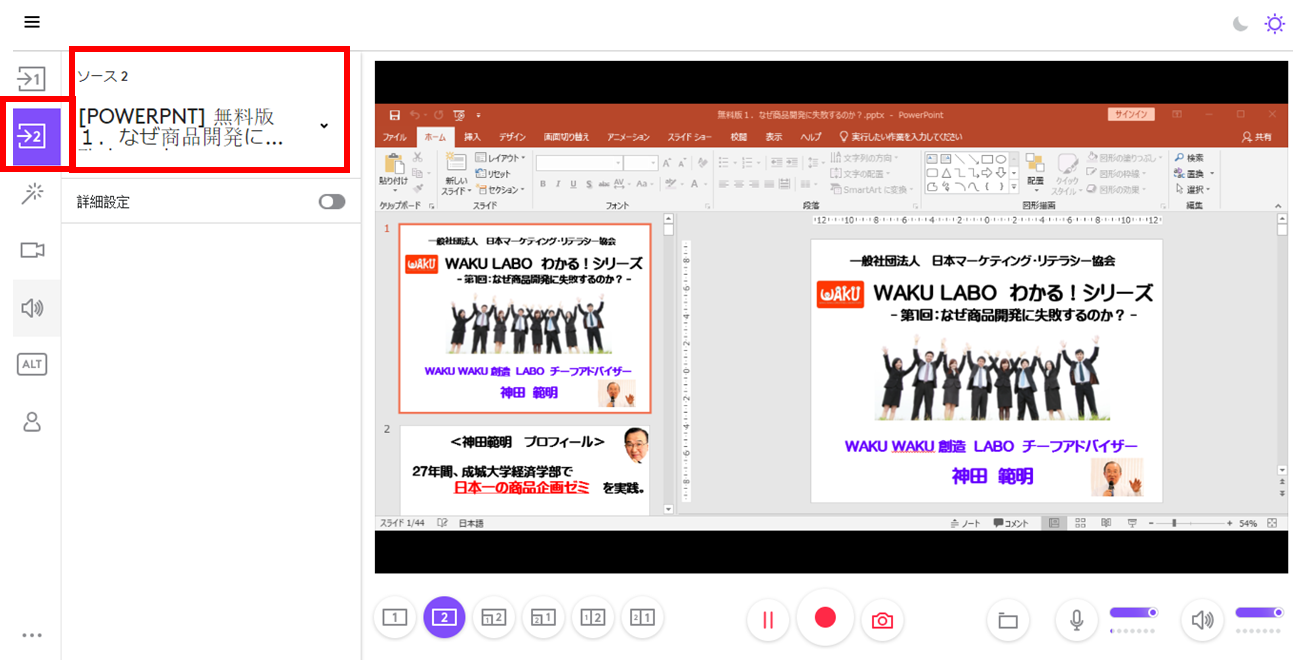Viewport: 1293px width, 660px height.
Task: Select side-by-side layout 2 then 1
Action: point(642,618)
